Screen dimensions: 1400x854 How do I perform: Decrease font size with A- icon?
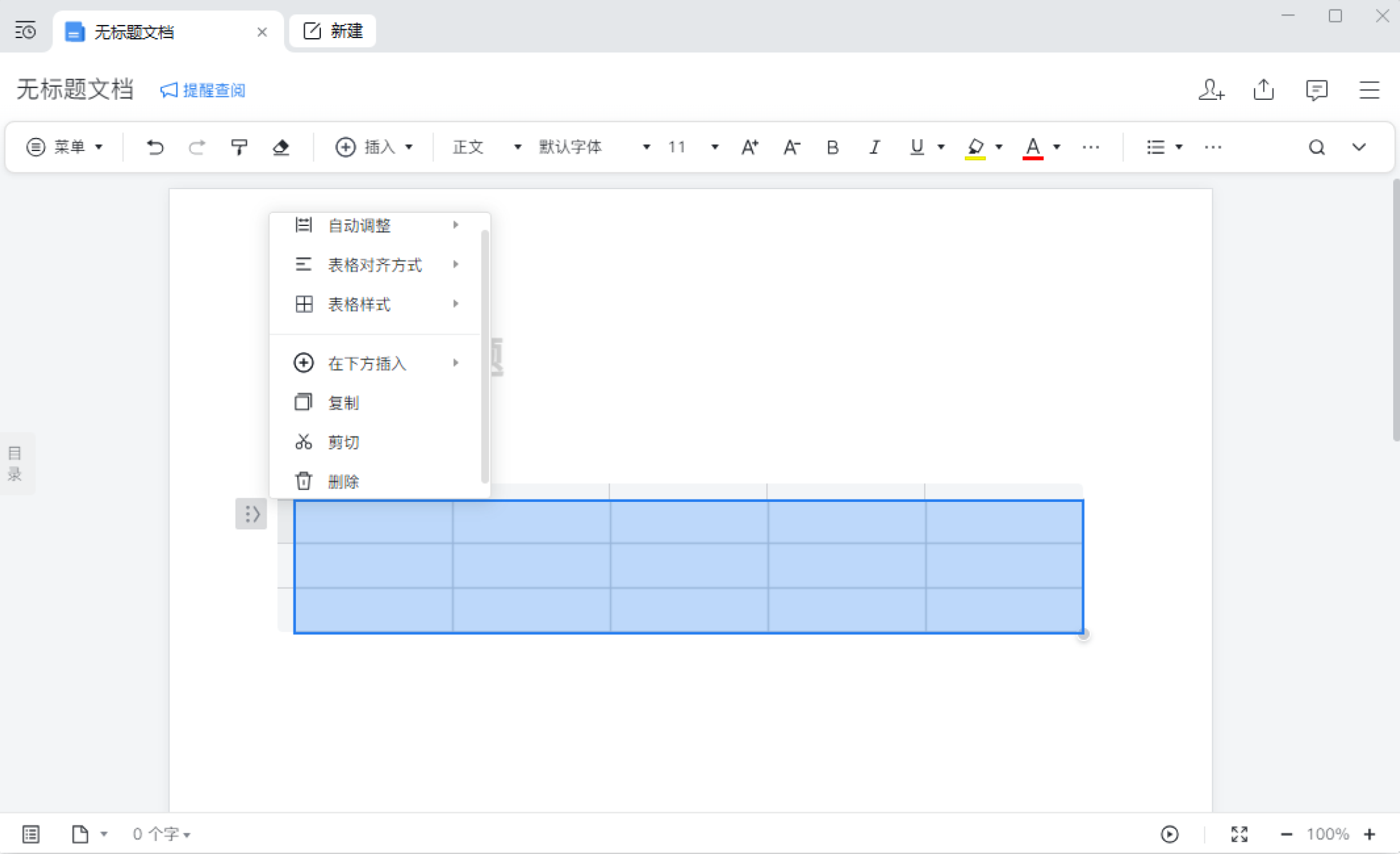coord(791,147)
